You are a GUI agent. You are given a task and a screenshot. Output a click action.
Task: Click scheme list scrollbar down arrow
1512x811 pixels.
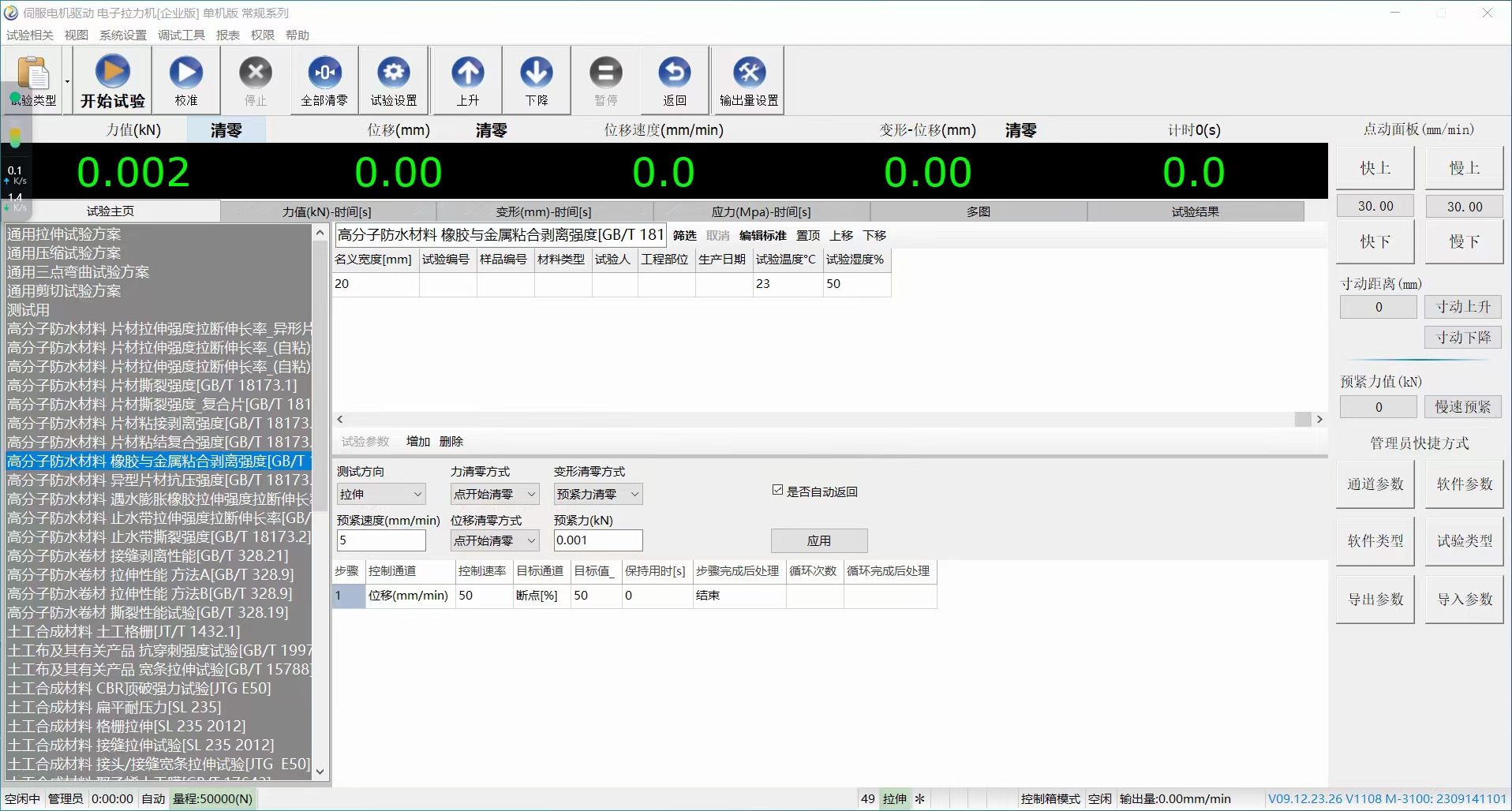tap(320, 772)
